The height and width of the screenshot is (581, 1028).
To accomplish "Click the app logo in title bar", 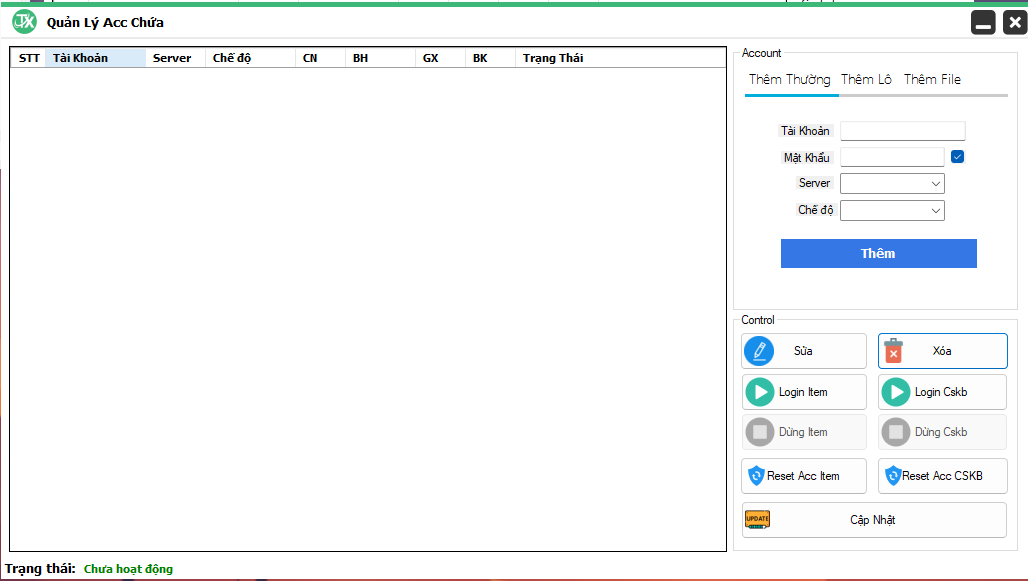I will tap(24, 22).
